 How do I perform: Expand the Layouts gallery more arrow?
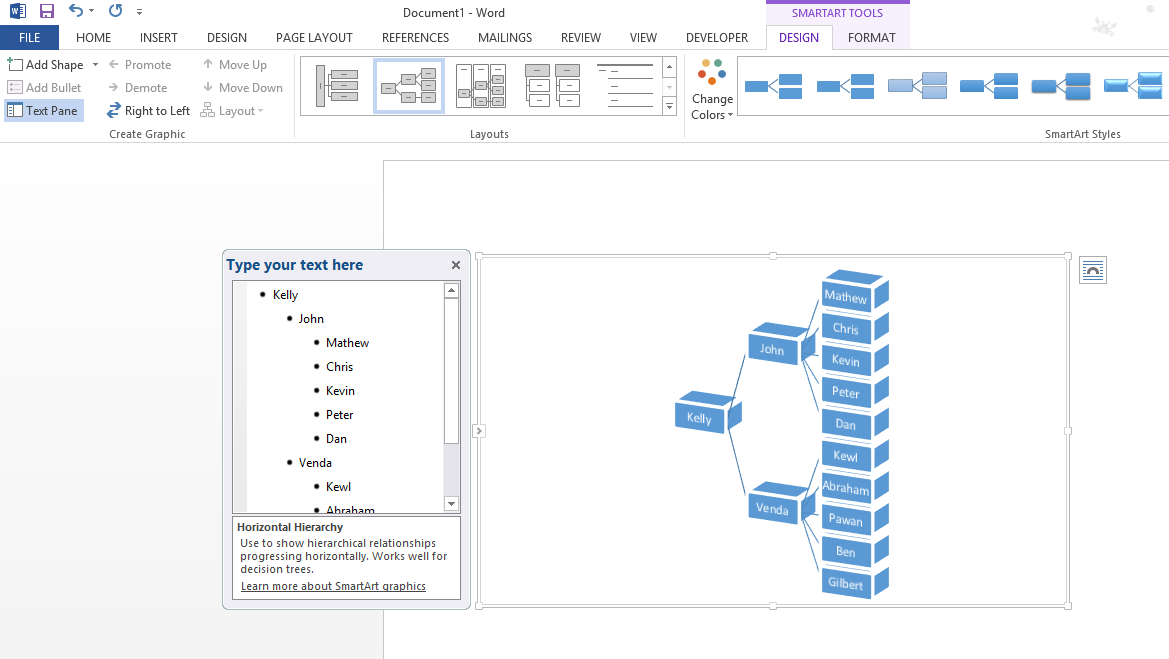tap(669, 108)
